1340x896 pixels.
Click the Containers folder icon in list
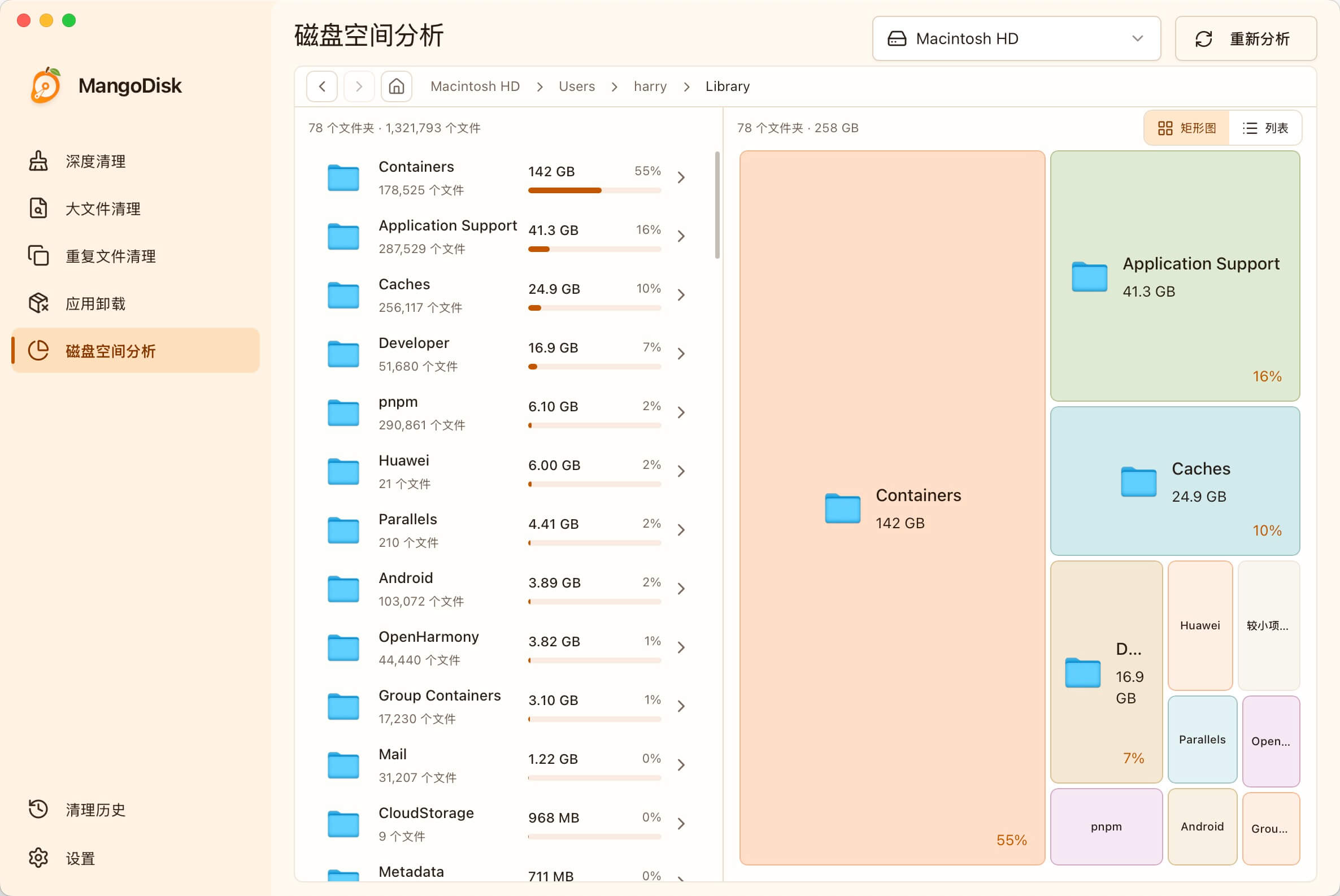[343, 178]
